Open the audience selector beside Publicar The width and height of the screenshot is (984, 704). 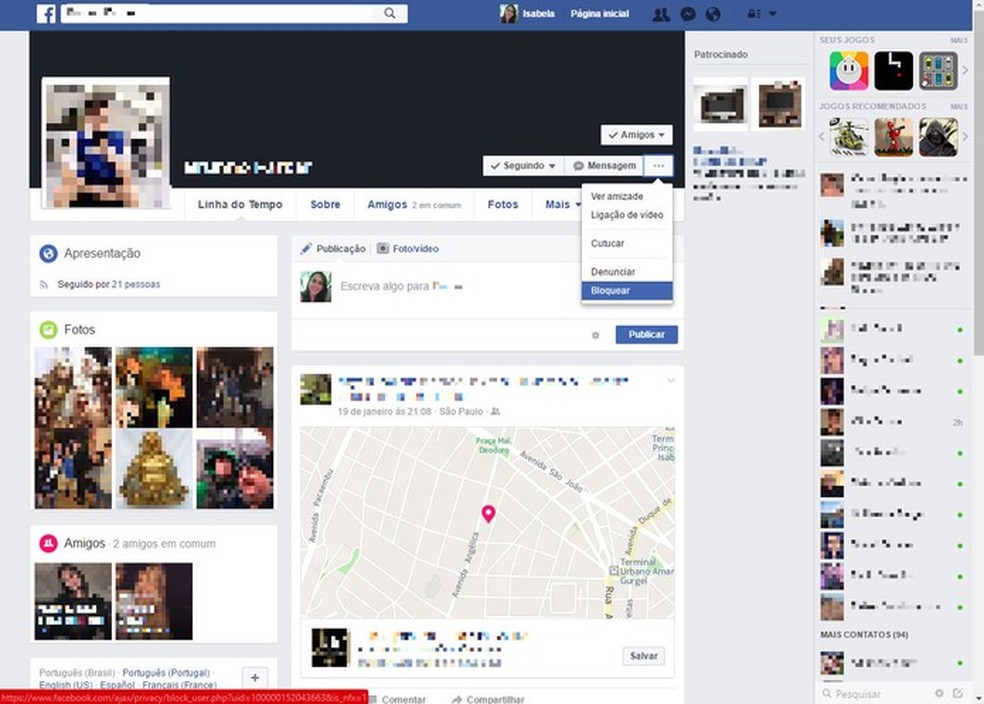pos(596,335)
